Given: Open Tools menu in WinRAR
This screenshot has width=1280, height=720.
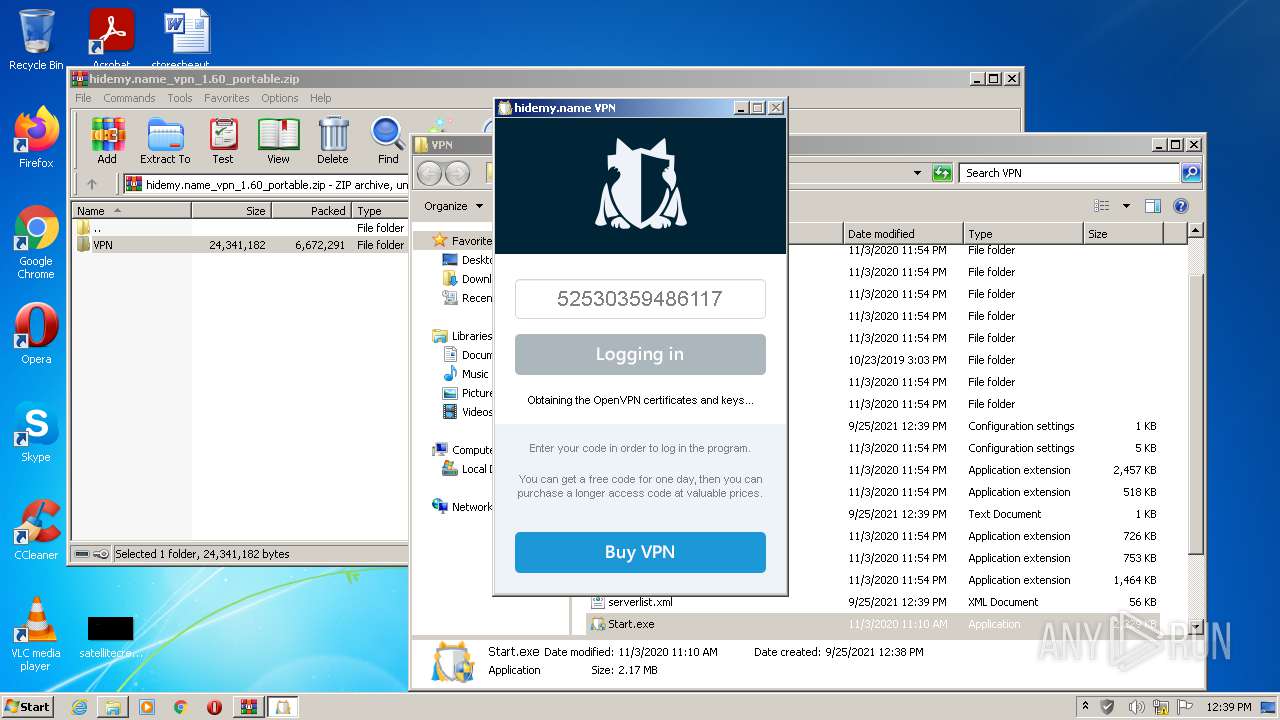Looking at the screenshot, I should click(180, 98).
